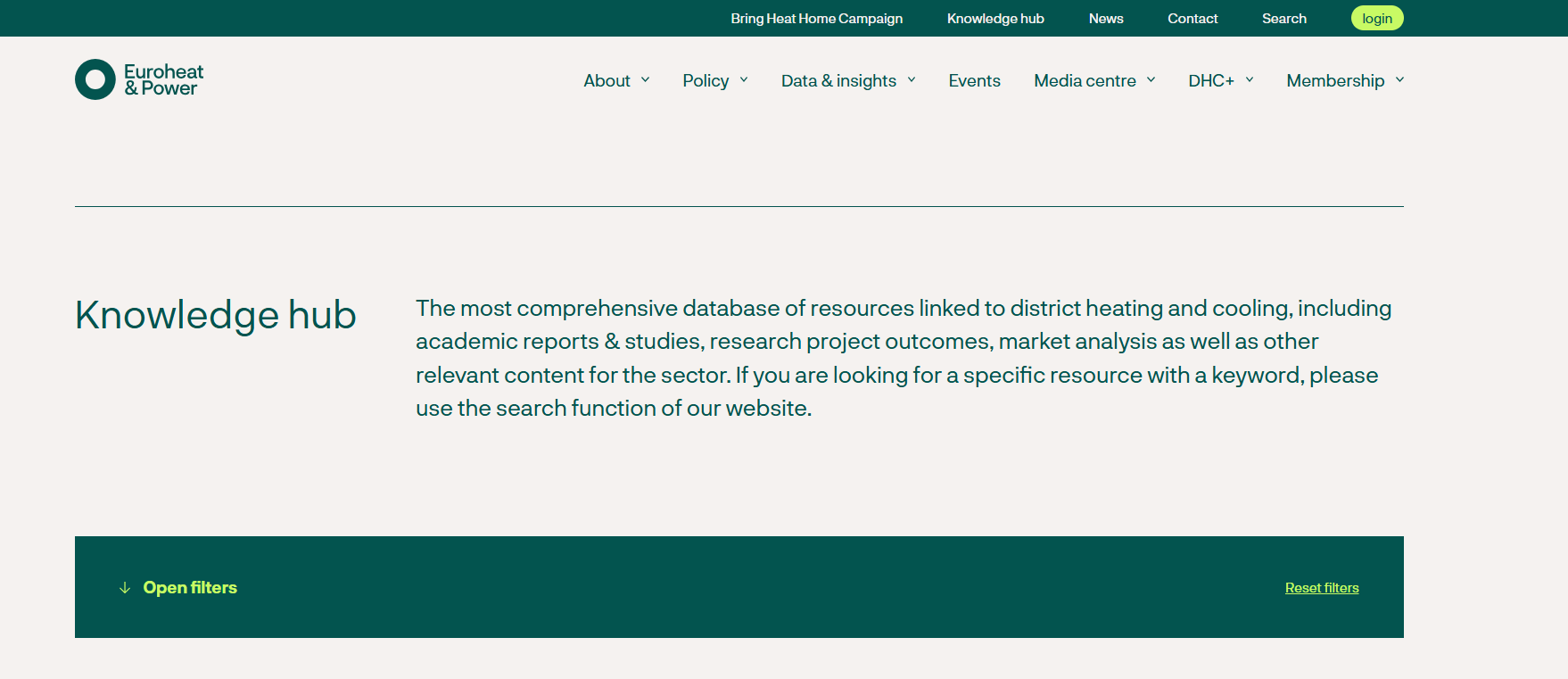Viewport: 1568px width, 679px height.
Task: Open Bring Heat Home Campaign link
Action: click(816, 19)
